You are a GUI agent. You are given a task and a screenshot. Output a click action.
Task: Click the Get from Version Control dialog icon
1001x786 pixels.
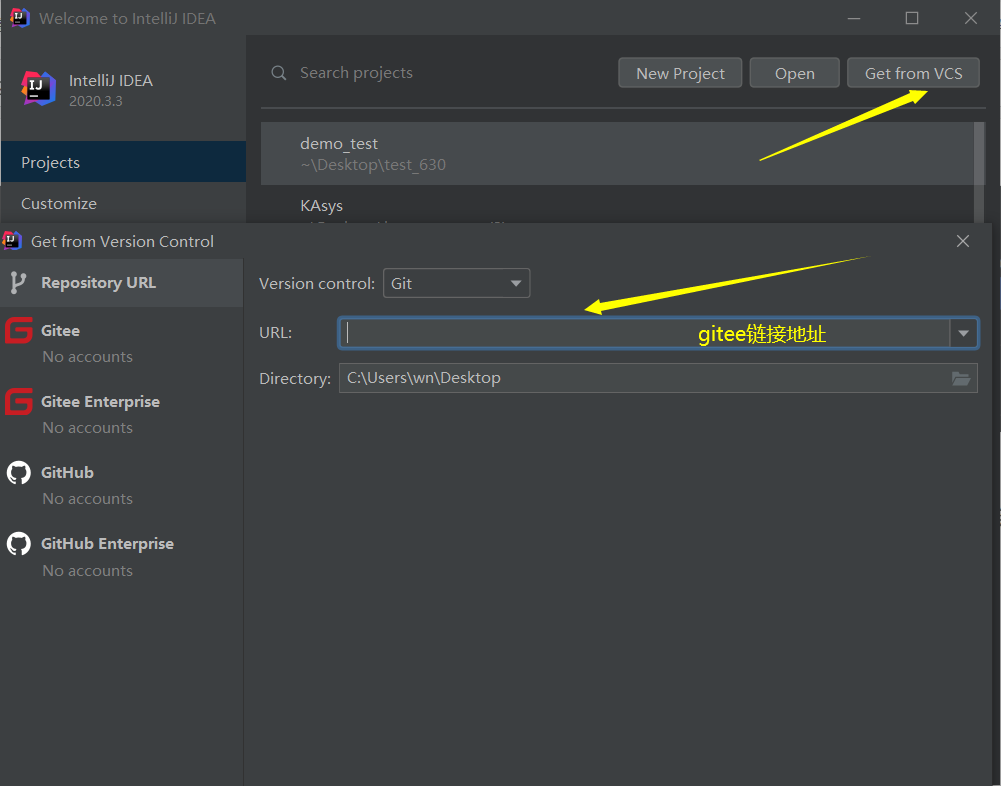click(x=13, y=241)
